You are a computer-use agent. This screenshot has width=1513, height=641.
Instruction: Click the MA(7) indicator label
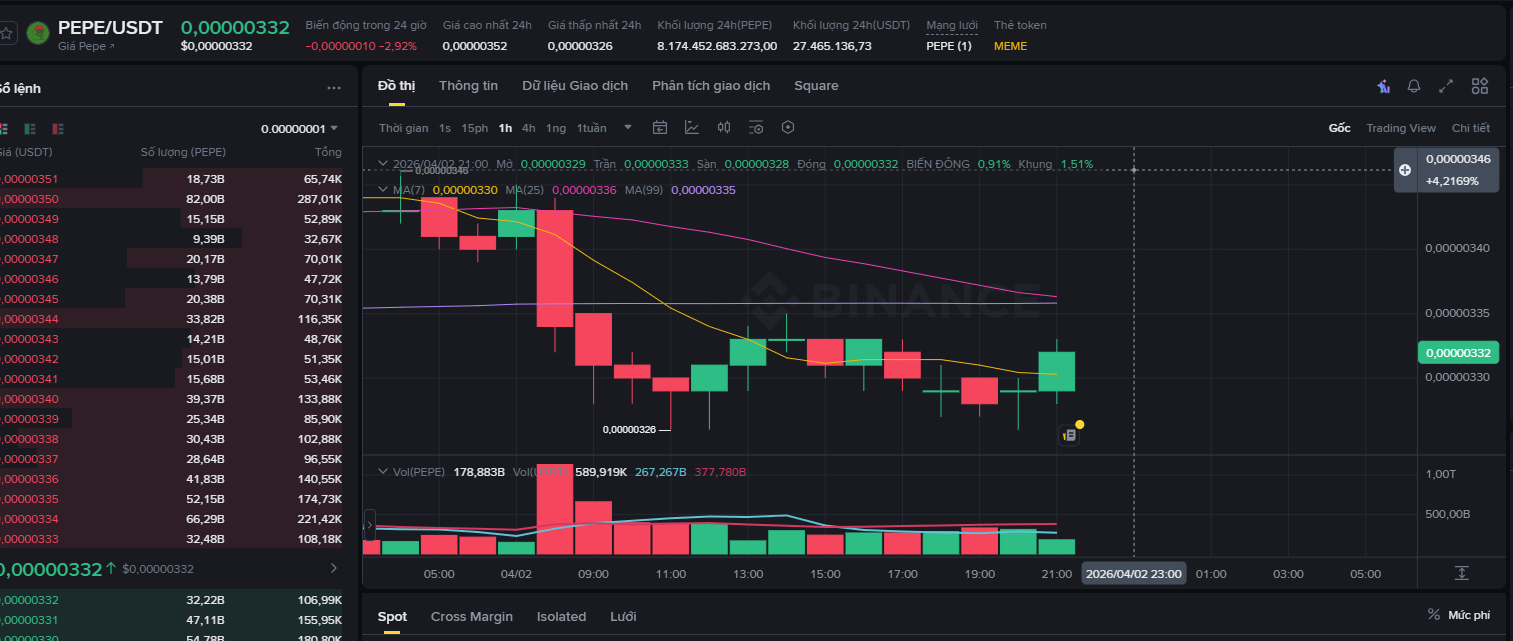(x=409, y=190)
